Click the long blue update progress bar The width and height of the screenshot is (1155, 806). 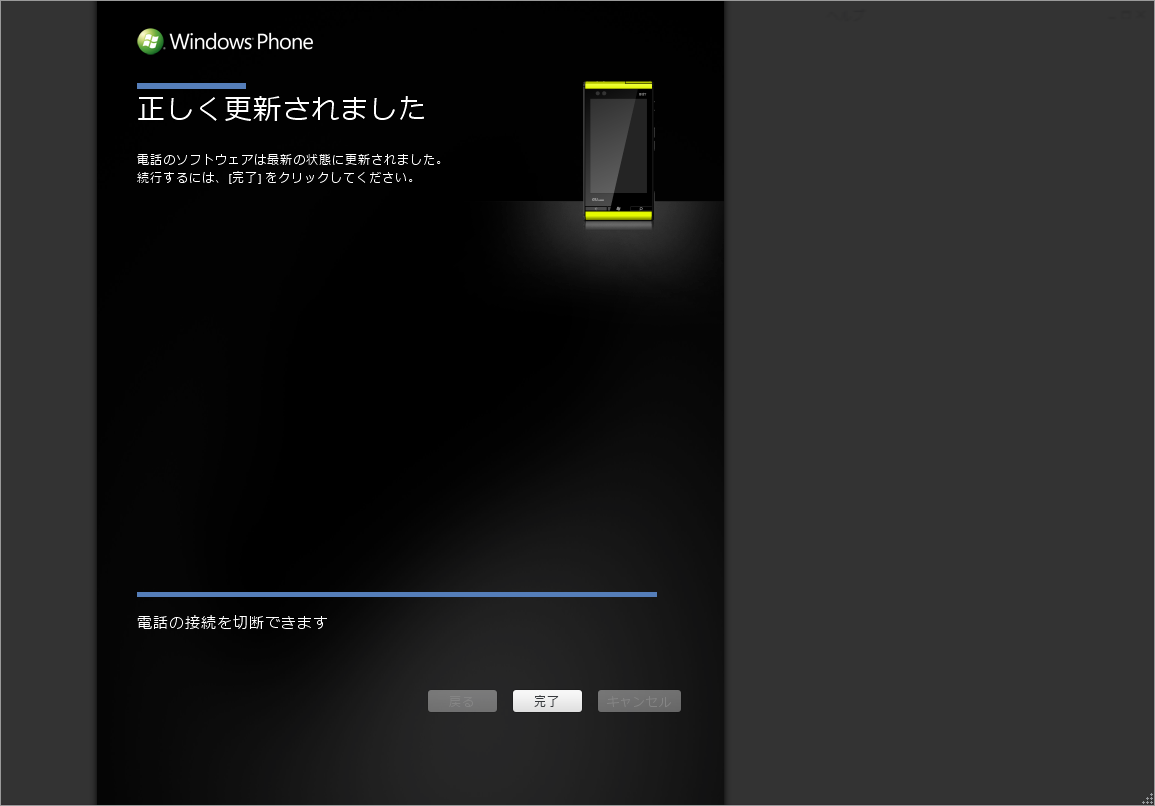pyautogui.click(x=396, y=594)
